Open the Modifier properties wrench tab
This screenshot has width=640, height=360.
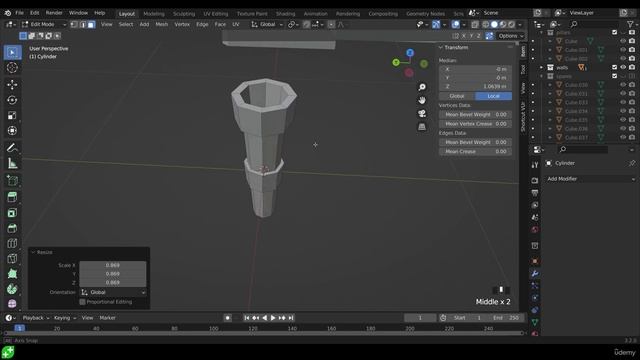coord(535,273)
